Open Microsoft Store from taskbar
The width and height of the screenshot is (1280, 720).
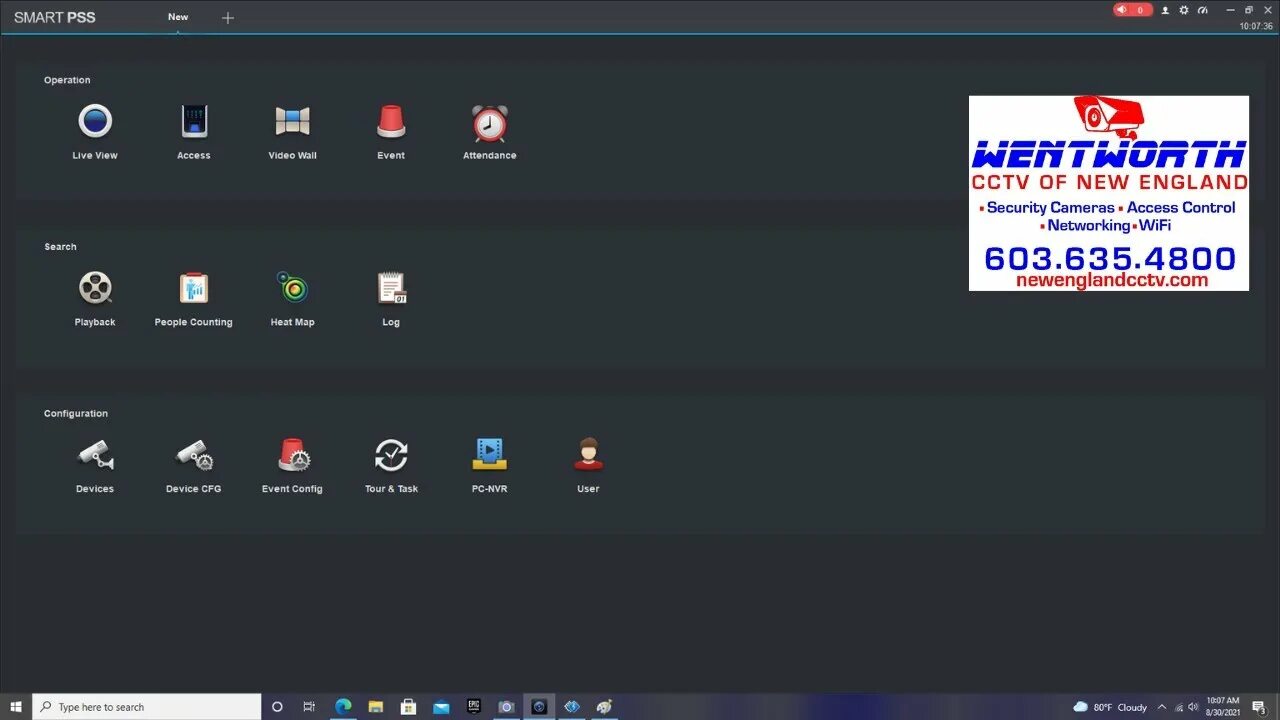click(408, 707)
